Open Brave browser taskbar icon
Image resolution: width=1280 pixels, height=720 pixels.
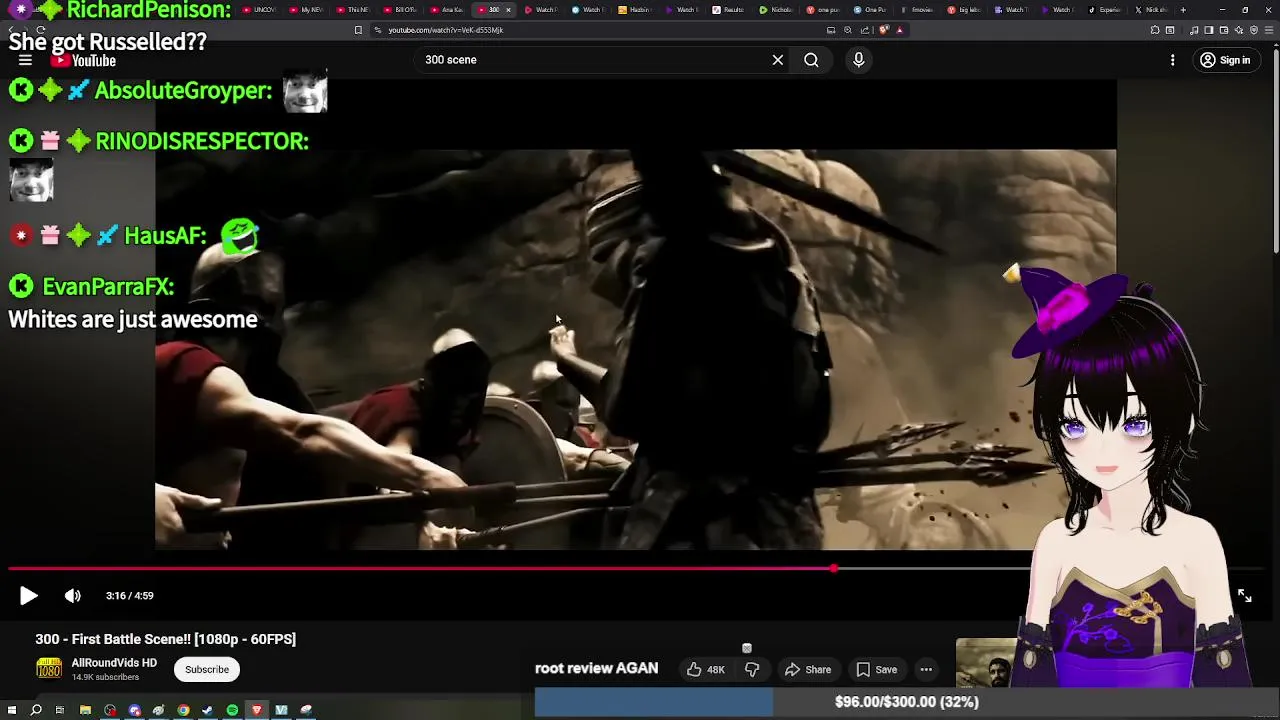(256, 710)
